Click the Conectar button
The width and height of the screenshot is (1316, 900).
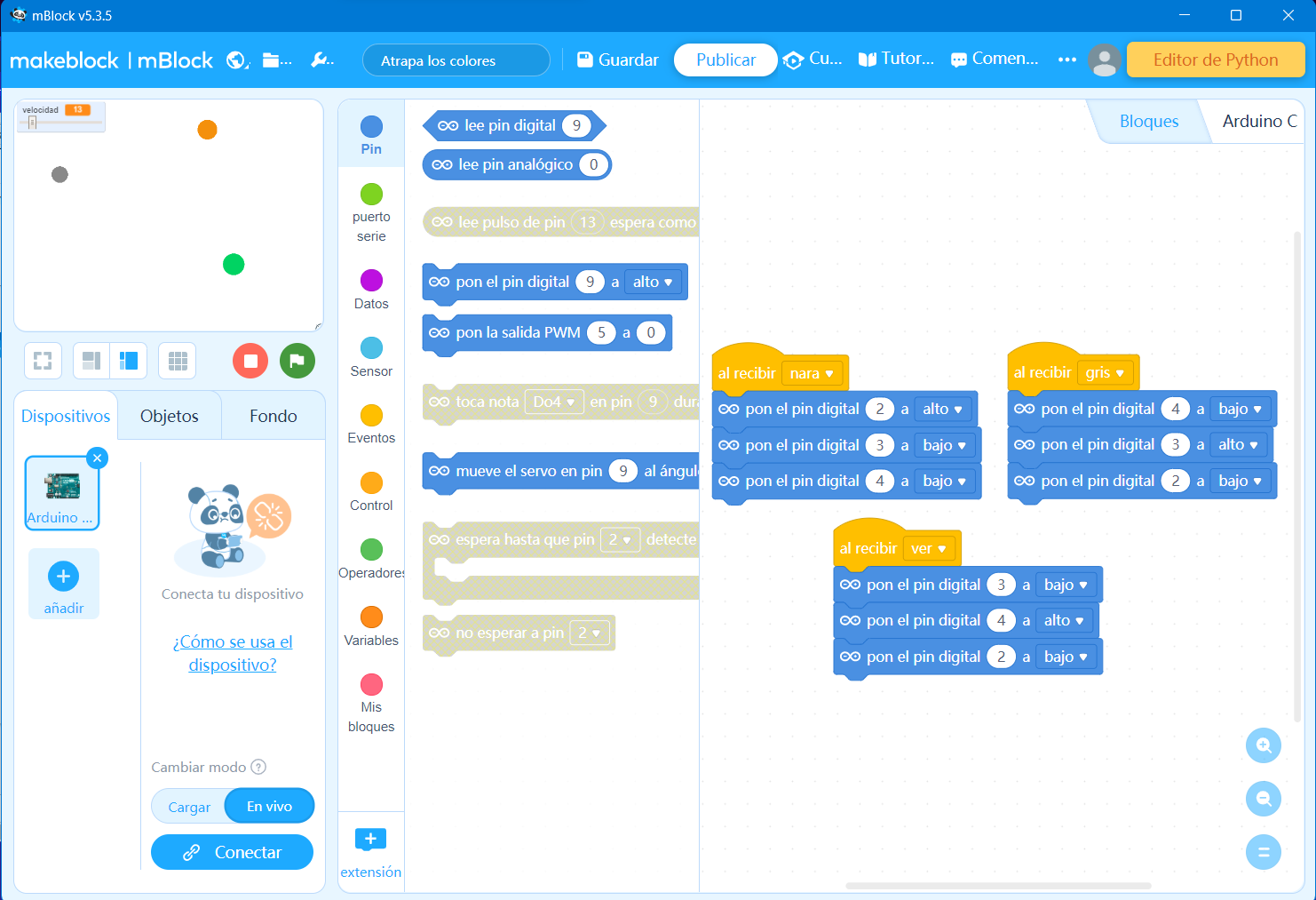(233, 852)
